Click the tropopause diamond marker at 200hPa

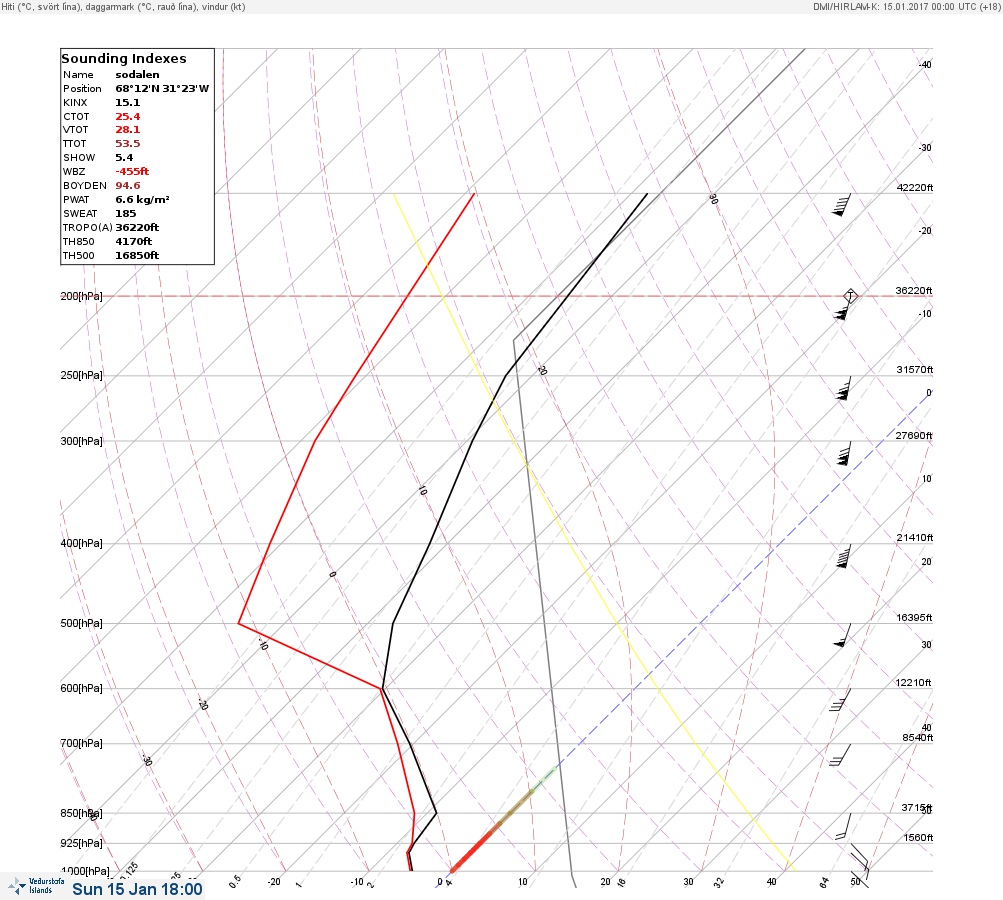(x=850, y=296)
